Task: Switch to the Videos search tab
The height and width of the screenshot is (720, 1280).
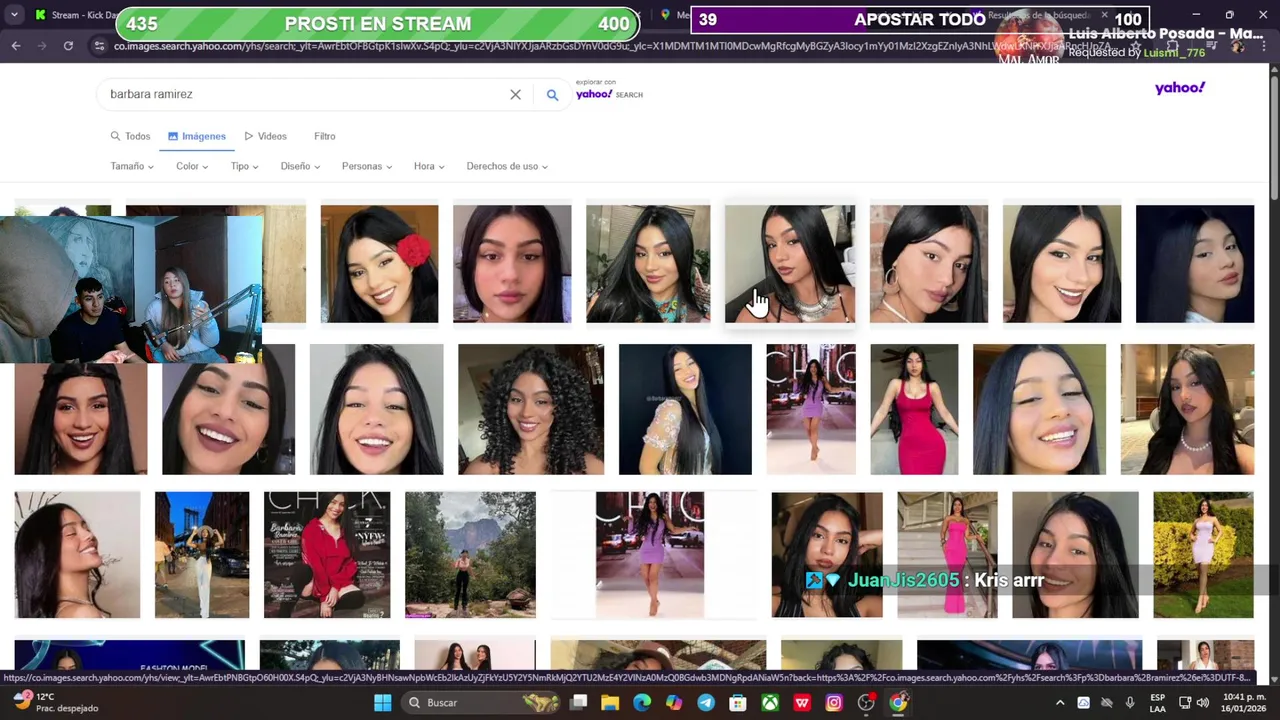Action: pos(265,136)
